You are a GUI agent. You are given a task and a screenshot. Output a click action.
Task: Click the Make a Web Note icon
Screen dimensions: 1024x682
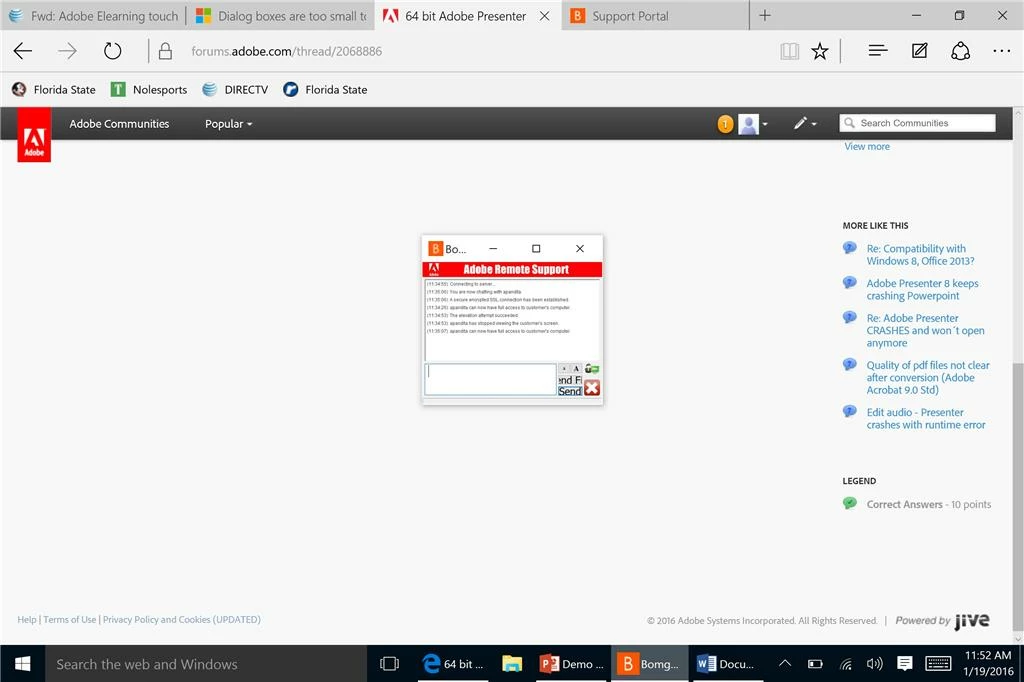(920, 50)
